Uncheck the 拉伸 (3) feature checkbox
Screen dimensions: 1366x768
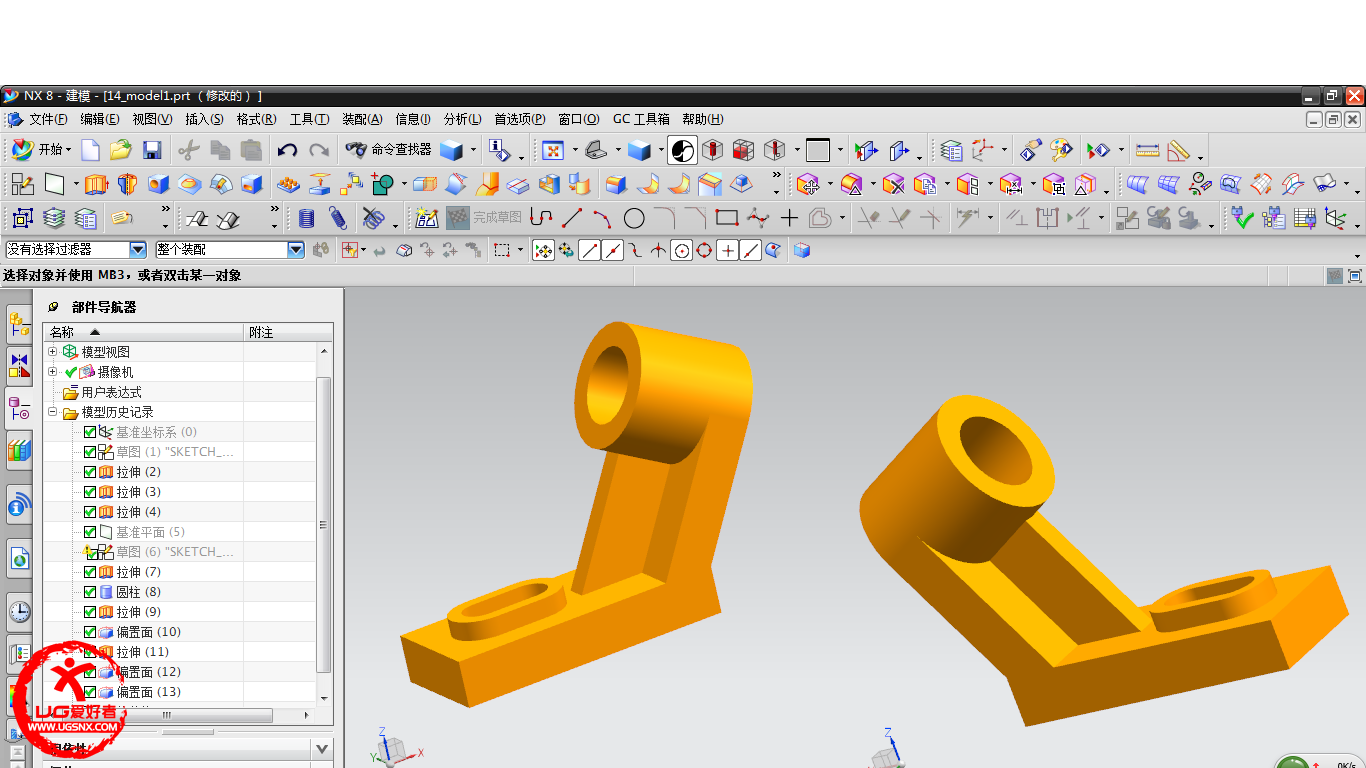click(90, 492)
